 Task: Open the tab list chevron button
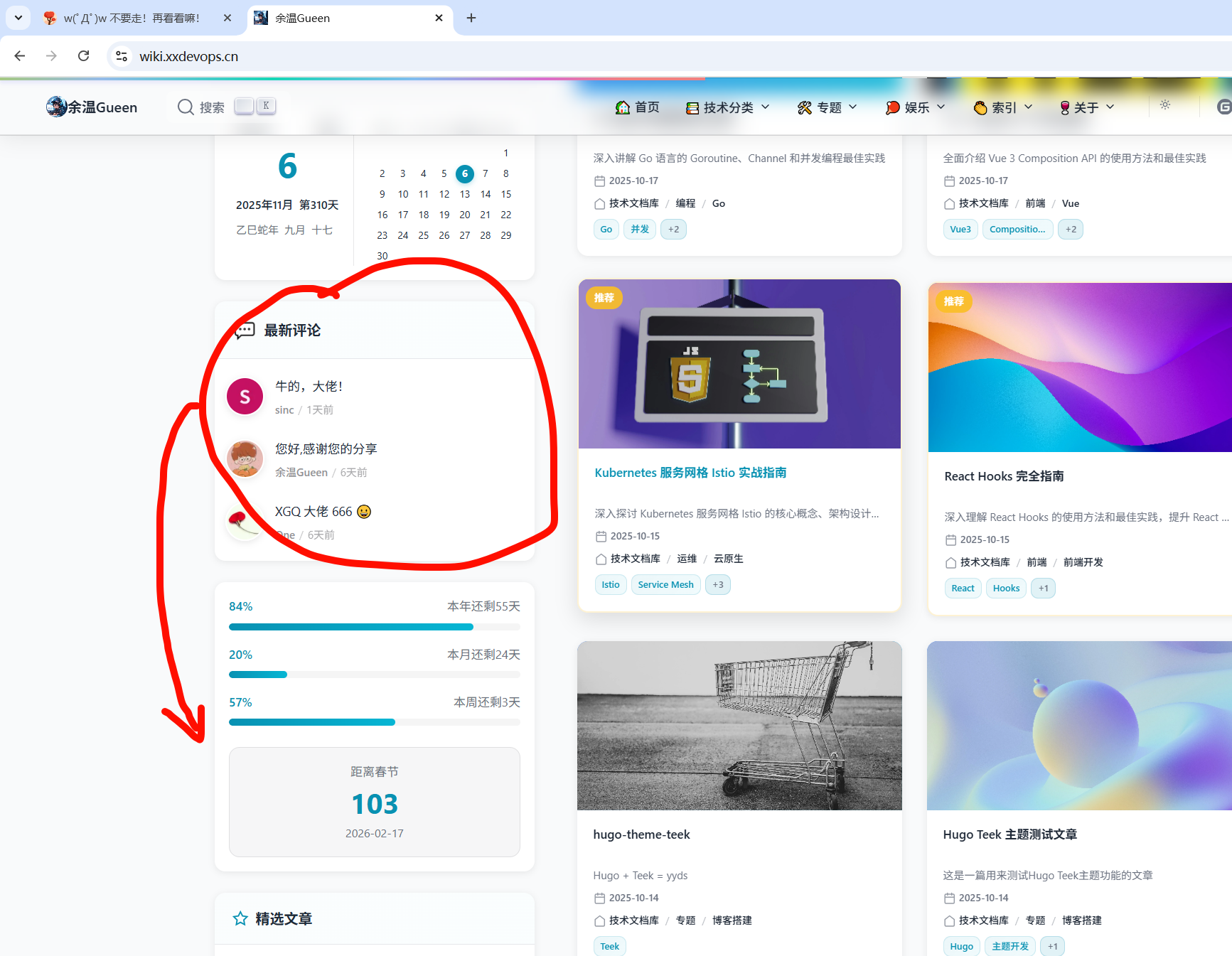tap(18, 18)
